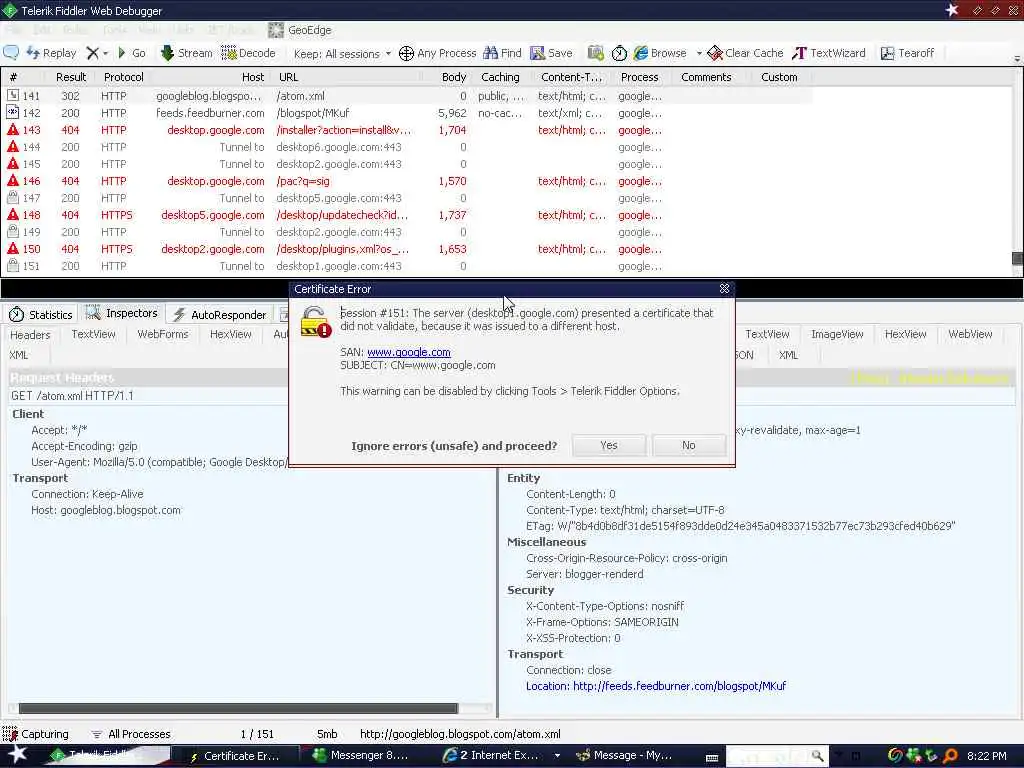Image resolution: width=1024 pixels, height=768 pixels.
Task: Open response XML tab
Action: point(788,355)
